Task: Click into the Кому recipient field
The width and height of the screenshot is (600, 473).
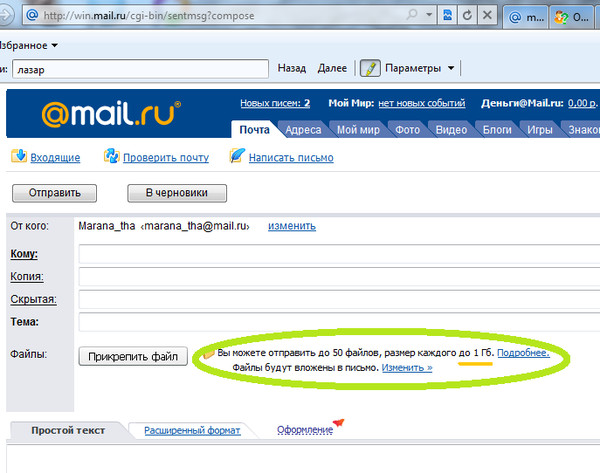Action: click(x=339, y=254)
